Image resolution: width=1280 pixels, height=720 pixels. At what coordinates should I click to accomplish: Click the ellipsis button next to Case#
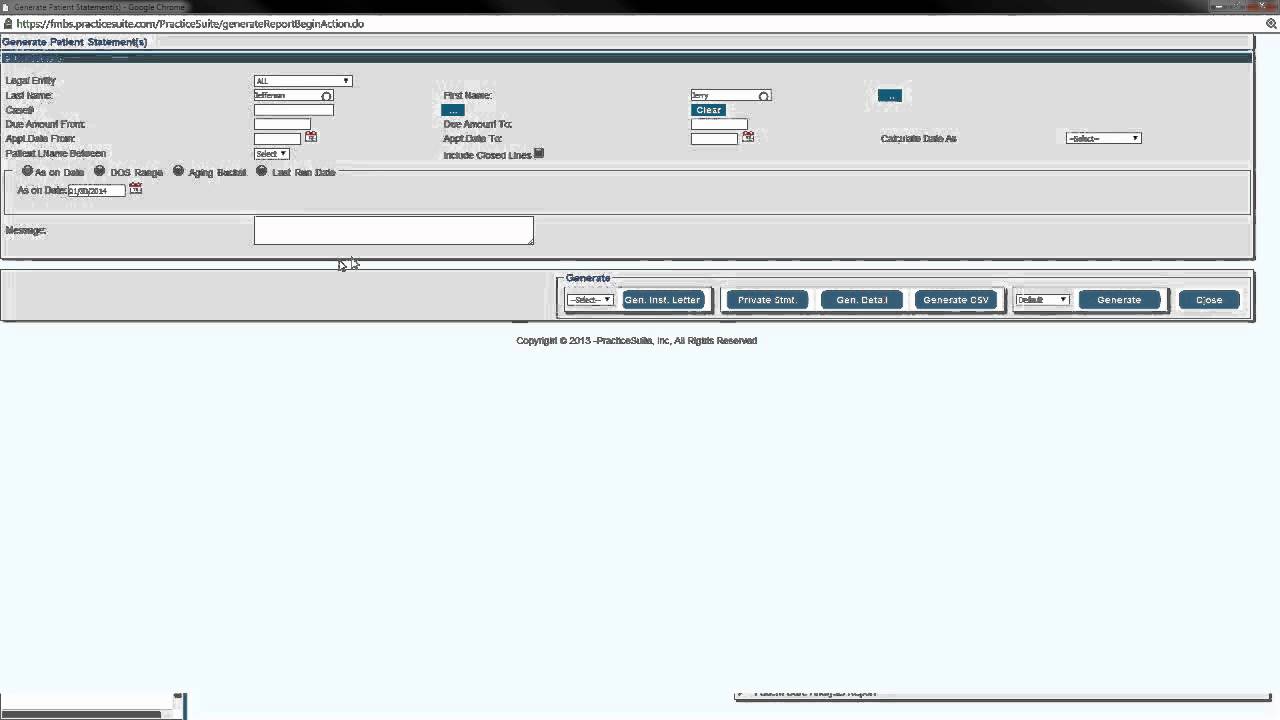(x=453, y=110)
